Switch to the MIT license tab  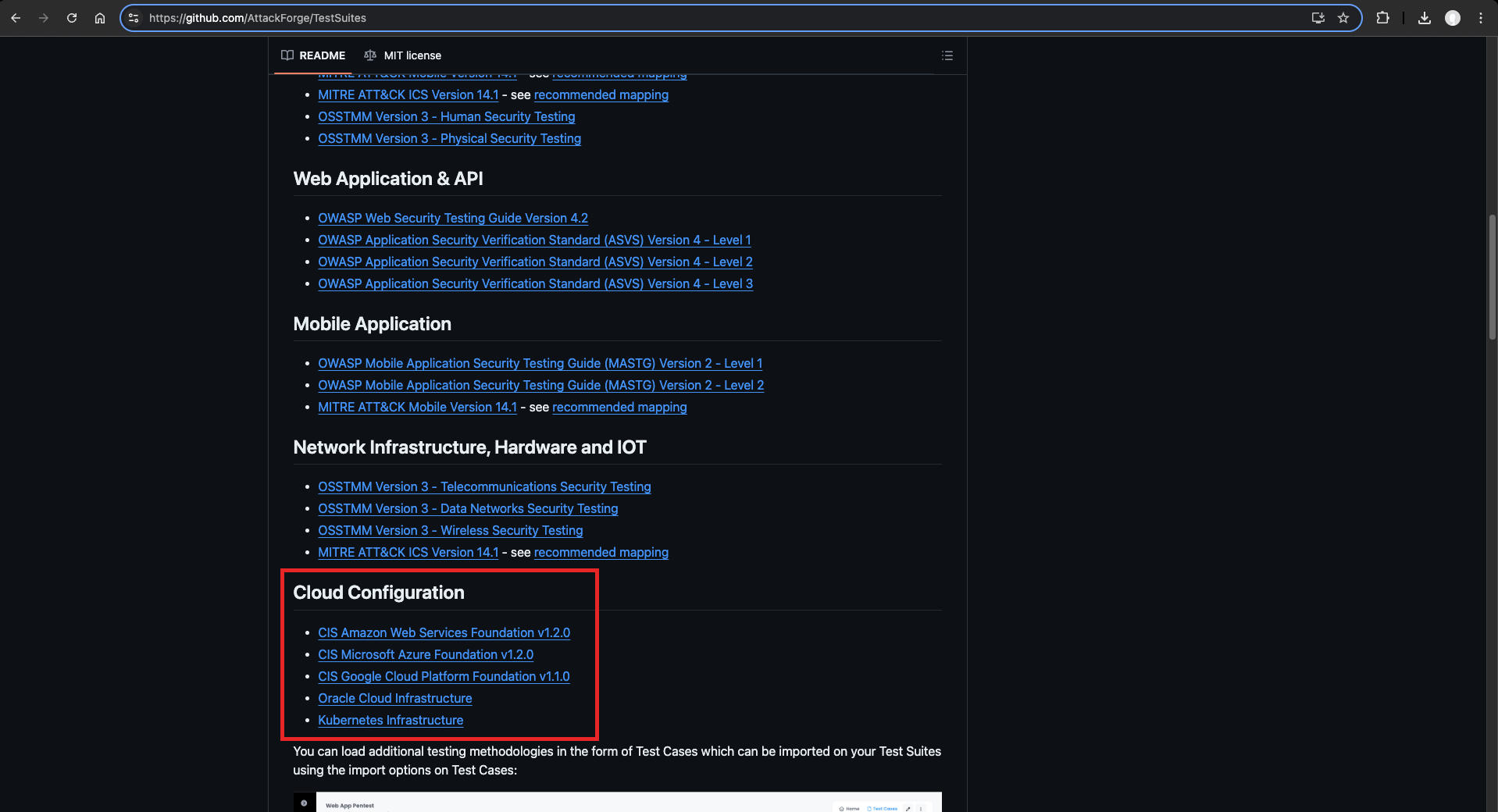coord(403,55)
